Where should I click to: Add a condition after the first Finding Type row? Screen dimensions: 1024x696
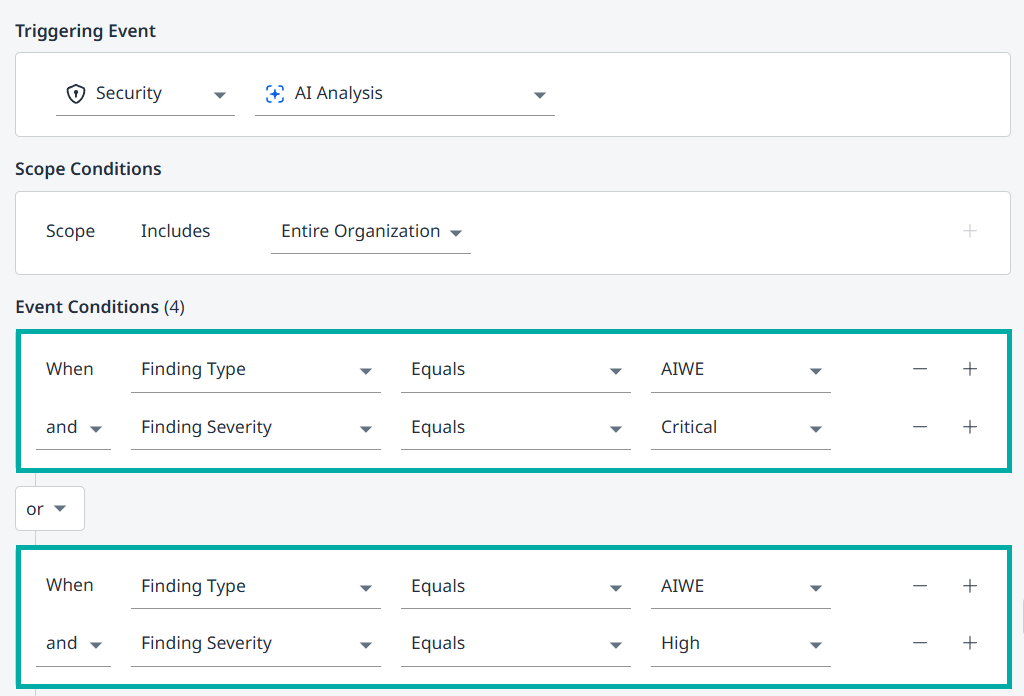tap(969, 369)
